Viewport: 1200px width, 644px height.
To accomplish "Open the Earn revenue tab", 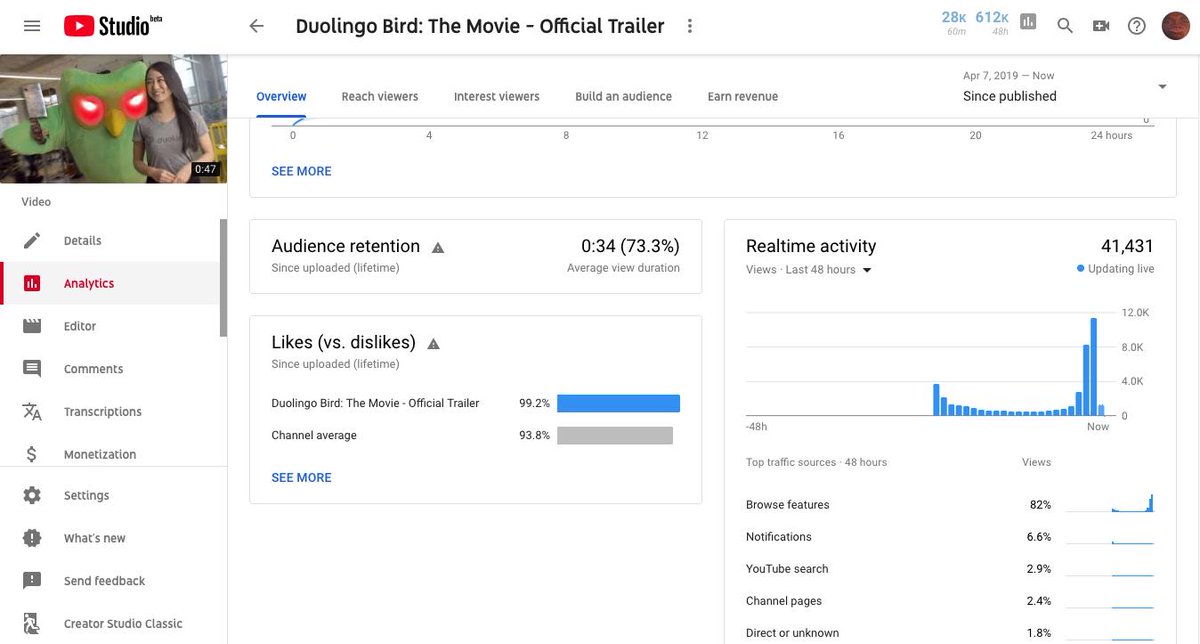I will 742,97.
